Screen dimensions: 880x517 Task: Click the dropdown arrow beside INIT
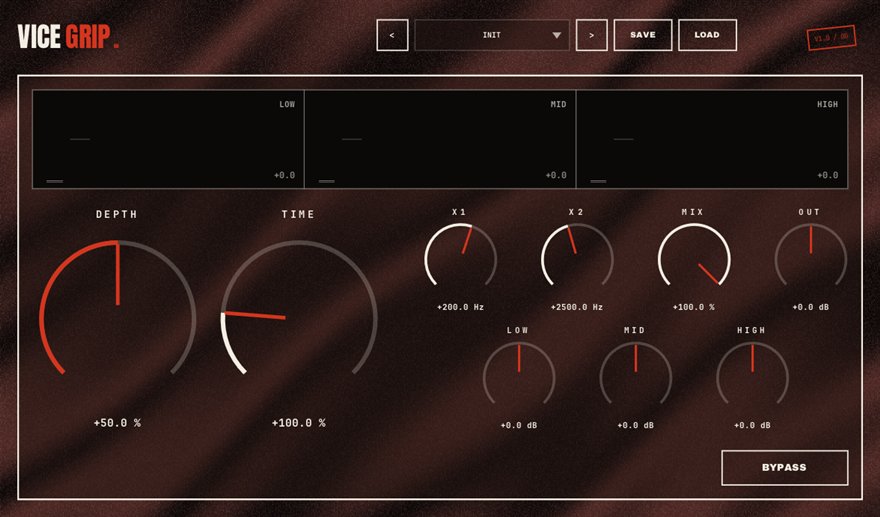pyautogui.click(x=556, y=35)
